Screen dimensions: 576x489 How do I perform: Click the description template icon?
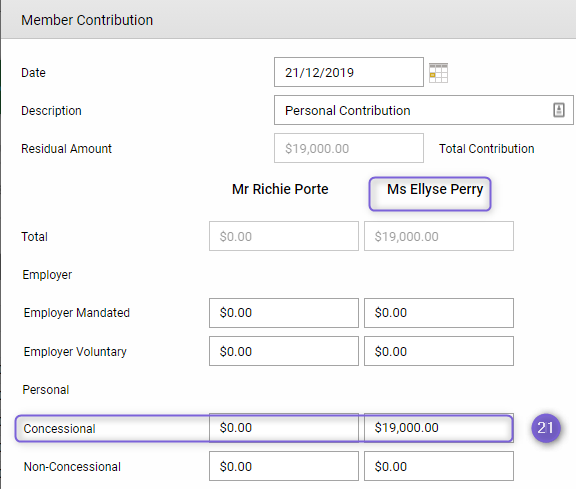[559, 110]
